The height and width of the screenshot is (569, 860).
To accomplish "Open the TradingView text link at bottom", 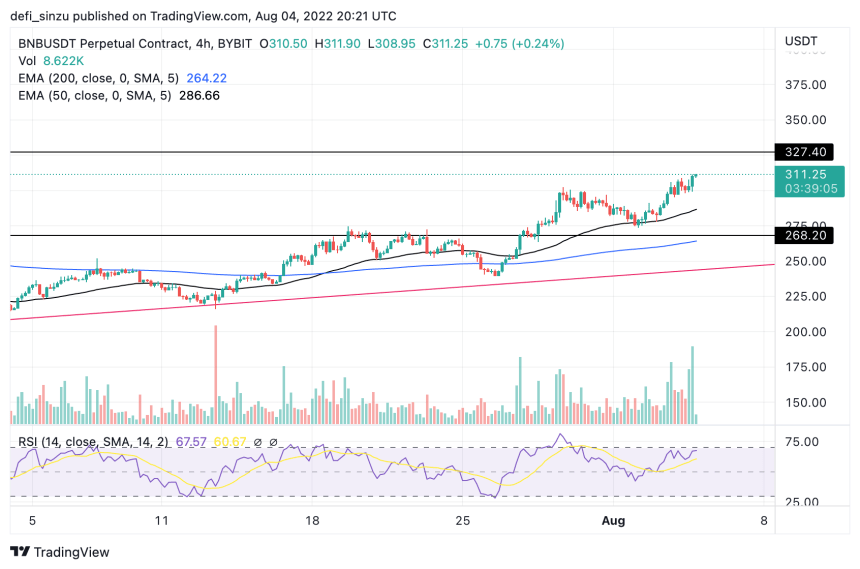I will pyautogui.click(x=71, y=552).
